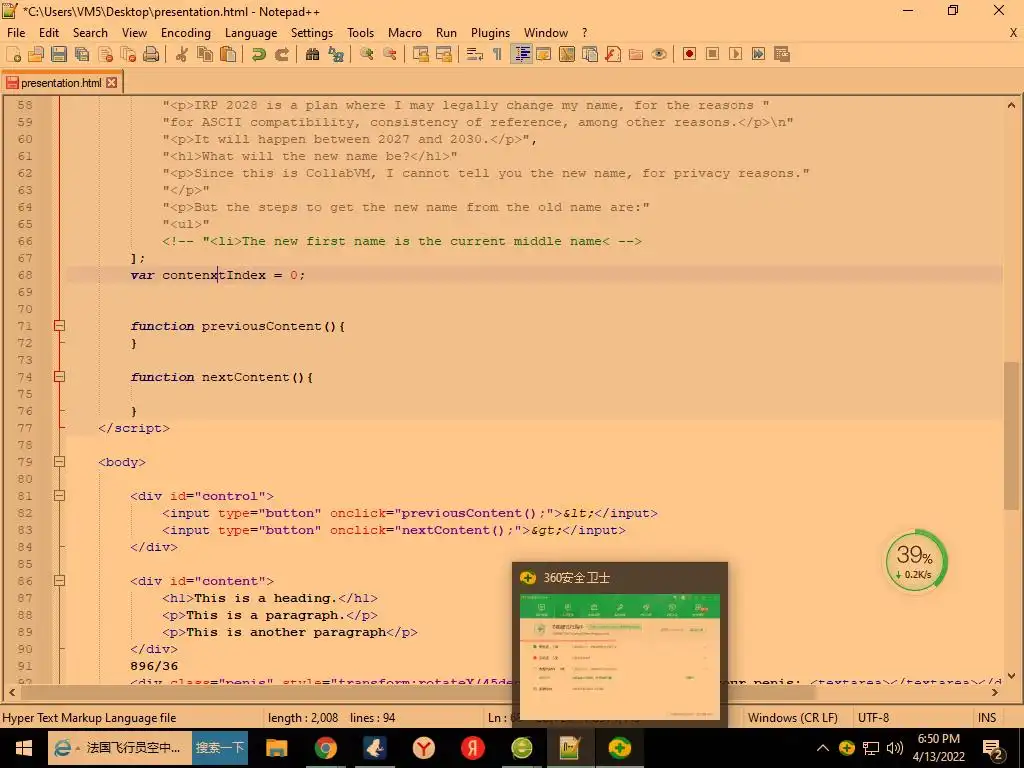Stop macro recording button
The height and width of the screenshot is (768, 1024).
(x=712, y=54)
